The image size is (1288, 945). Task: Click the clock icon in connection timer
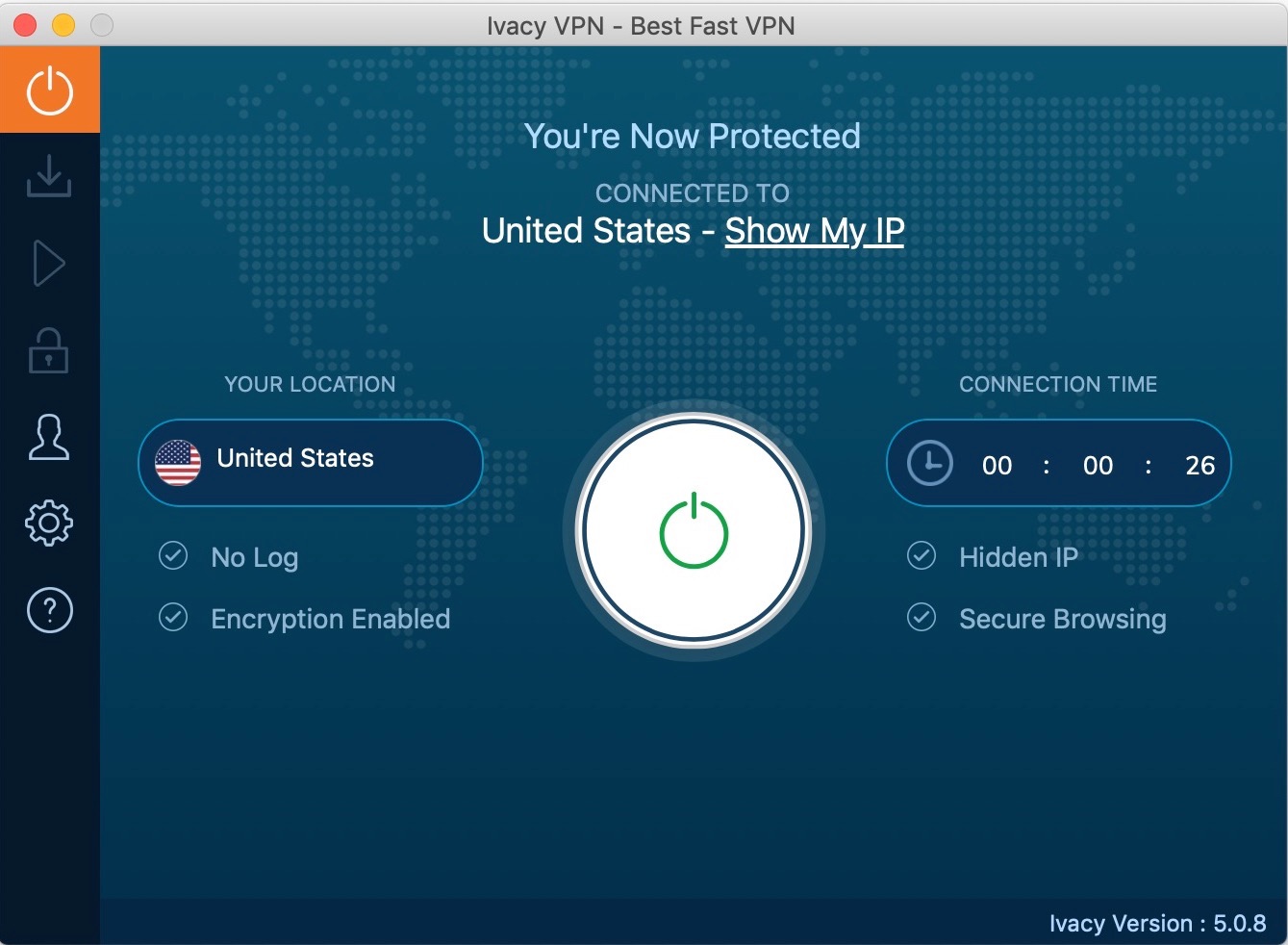pyautogui.click(x=929, y=464)
